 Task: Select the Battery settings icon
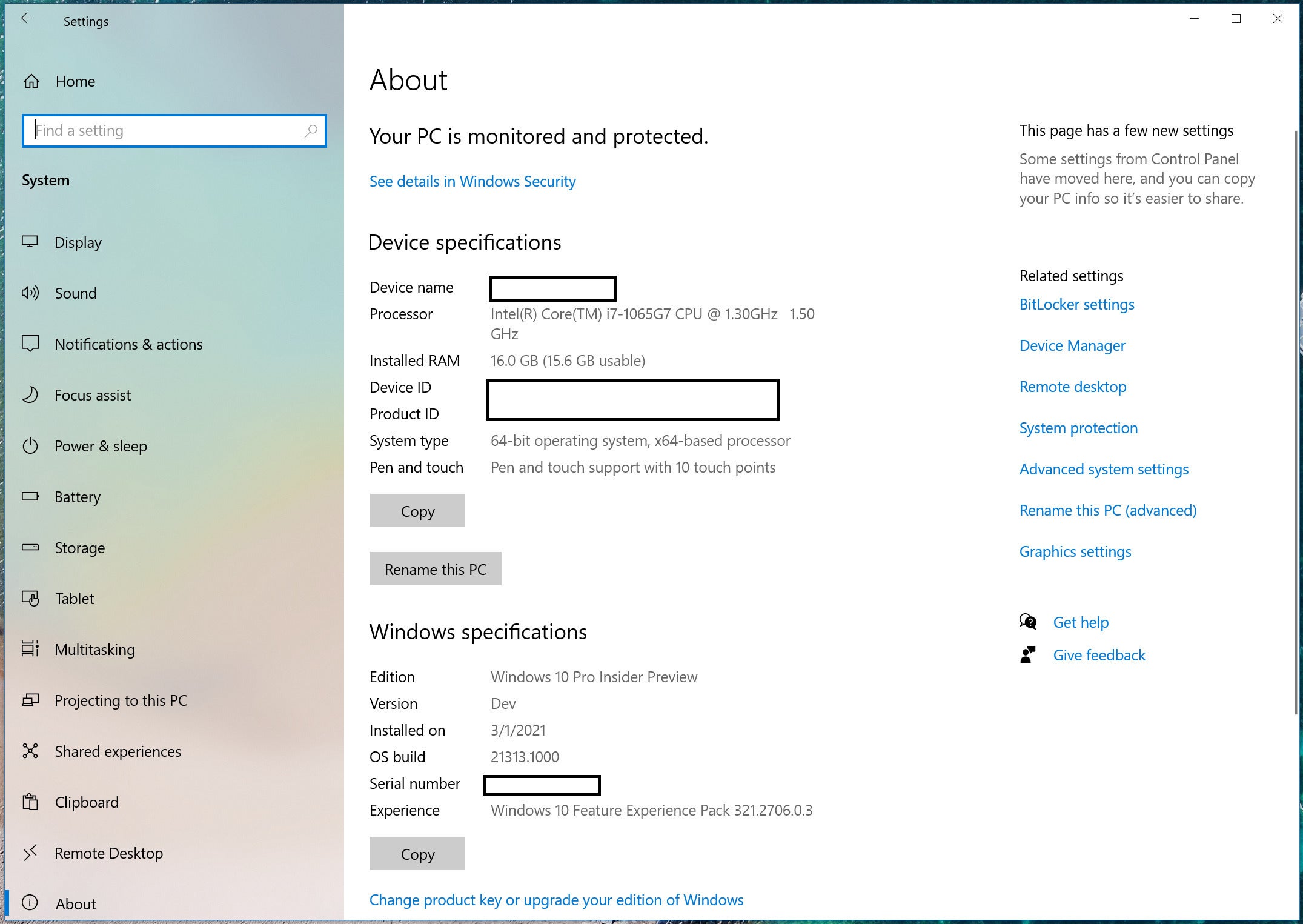point(32,496)
